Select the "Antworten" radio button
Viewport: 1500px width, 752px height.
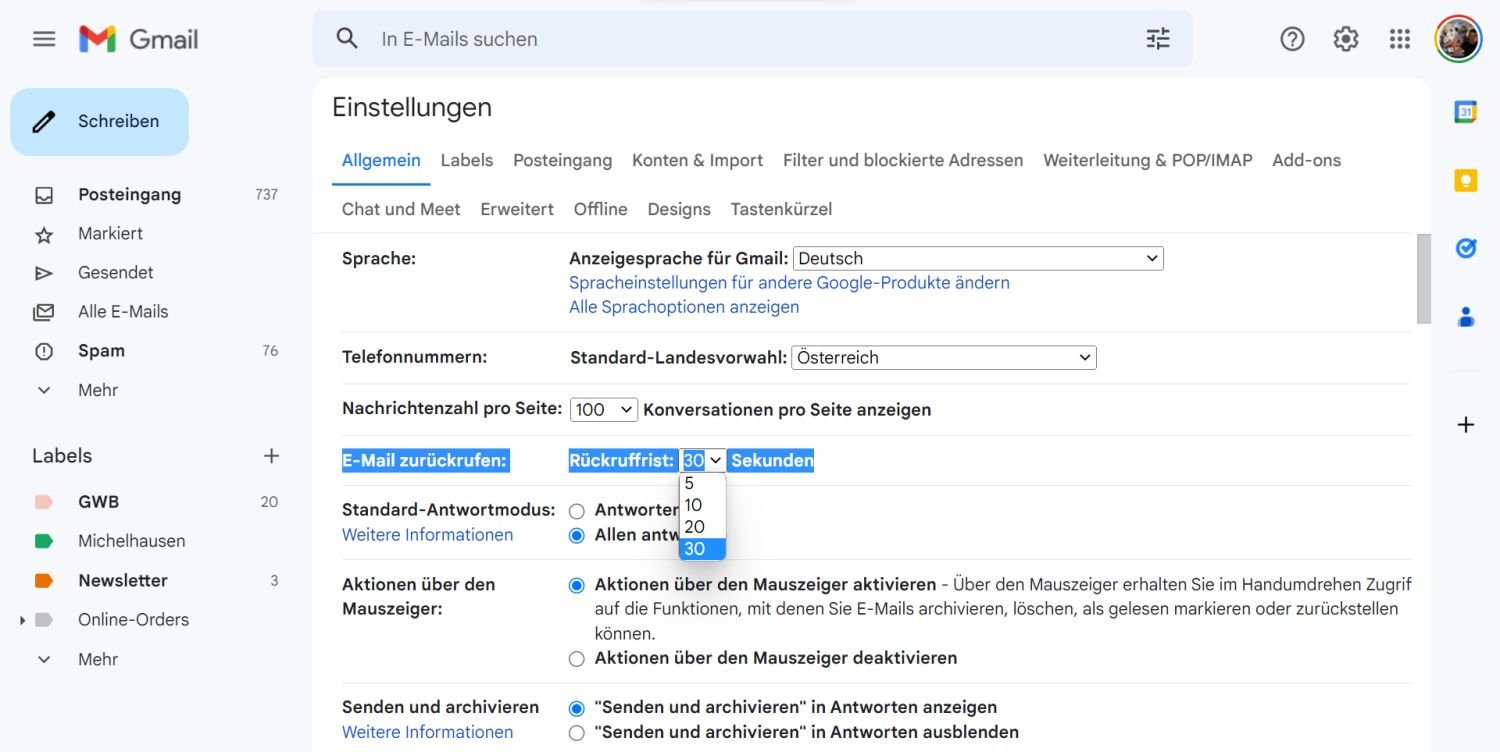(576, 511)
